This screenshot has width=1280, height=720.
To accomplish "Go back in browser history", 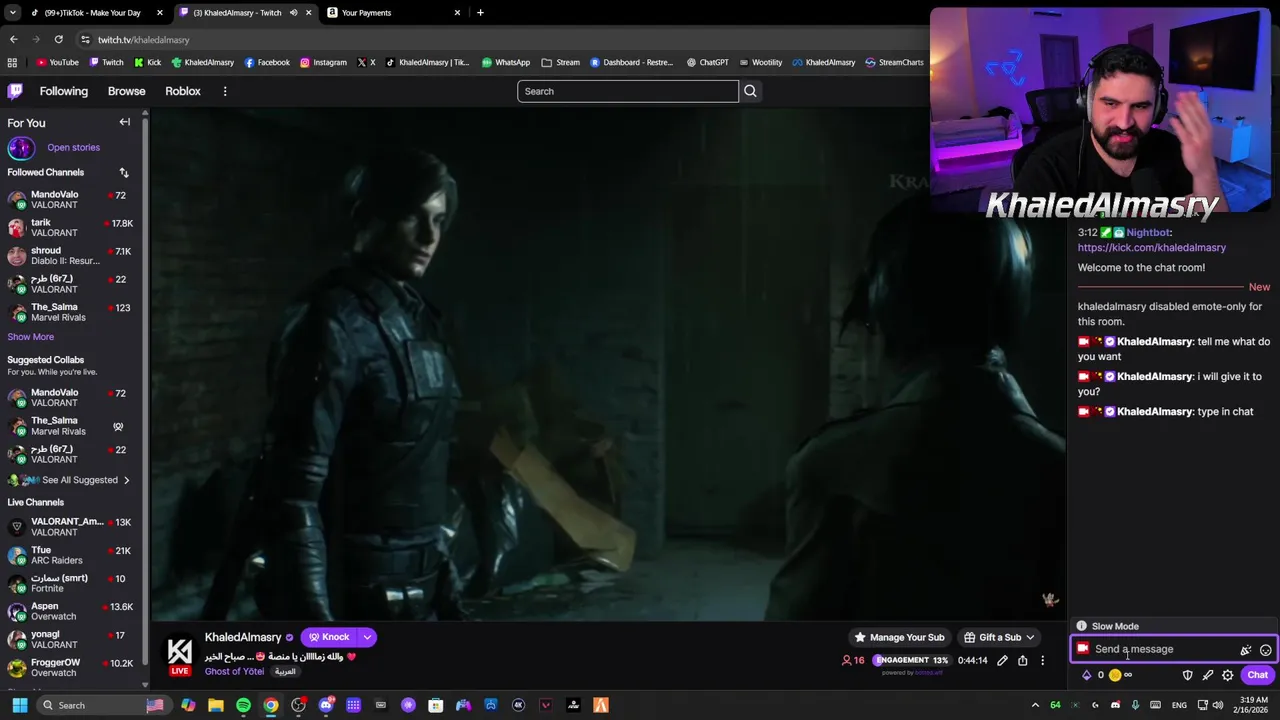I will pyautogui.click(x=13, y=39).
